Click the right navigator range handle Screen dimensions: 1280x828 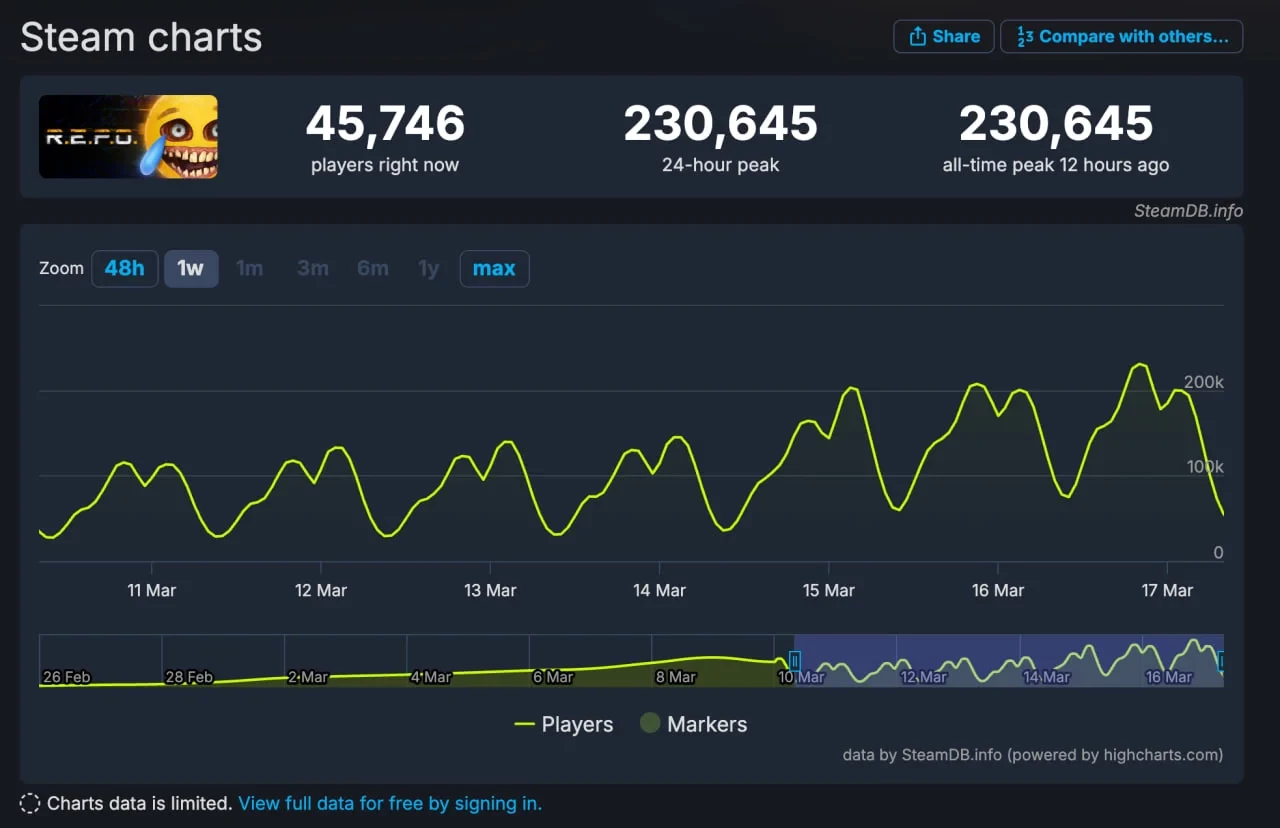tap(1221, 660)
